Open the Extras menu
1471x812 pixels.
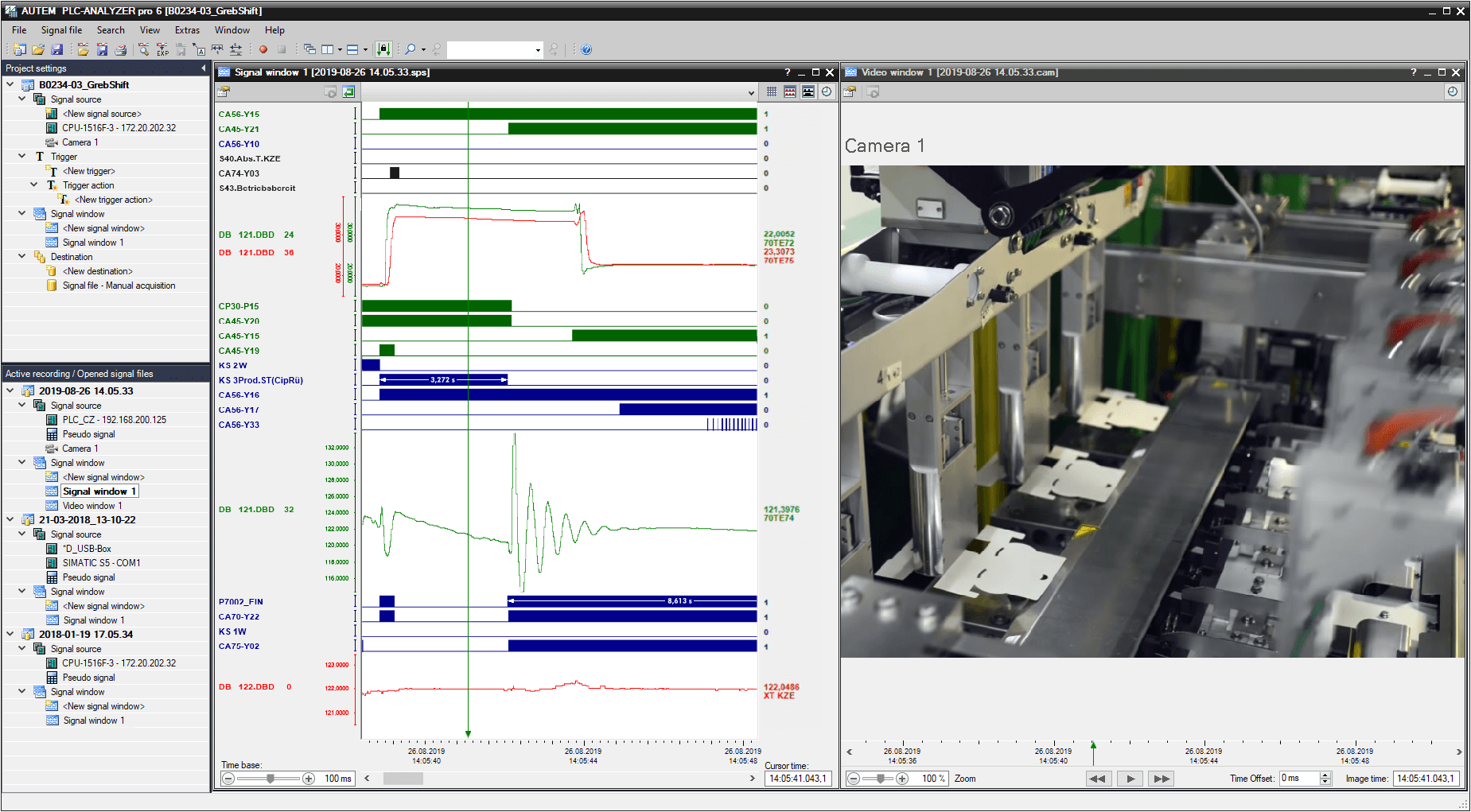(x=187, y=30)
